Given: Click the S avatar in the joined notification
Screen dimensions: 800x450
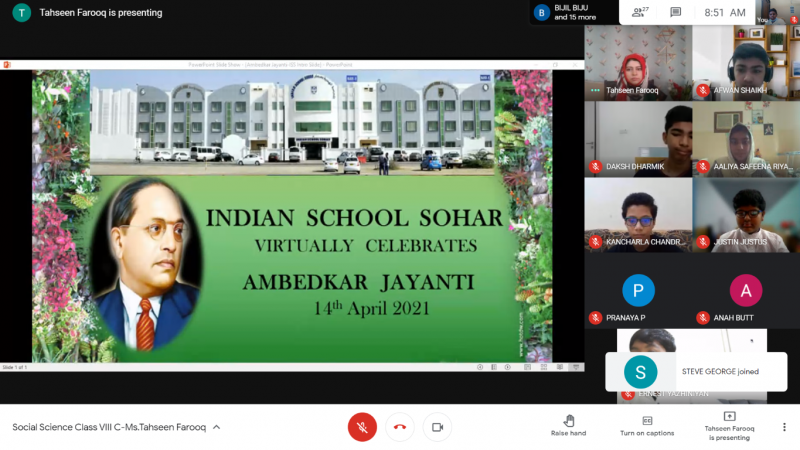Looking at the screenshot, I should click(x=640, y=372).
